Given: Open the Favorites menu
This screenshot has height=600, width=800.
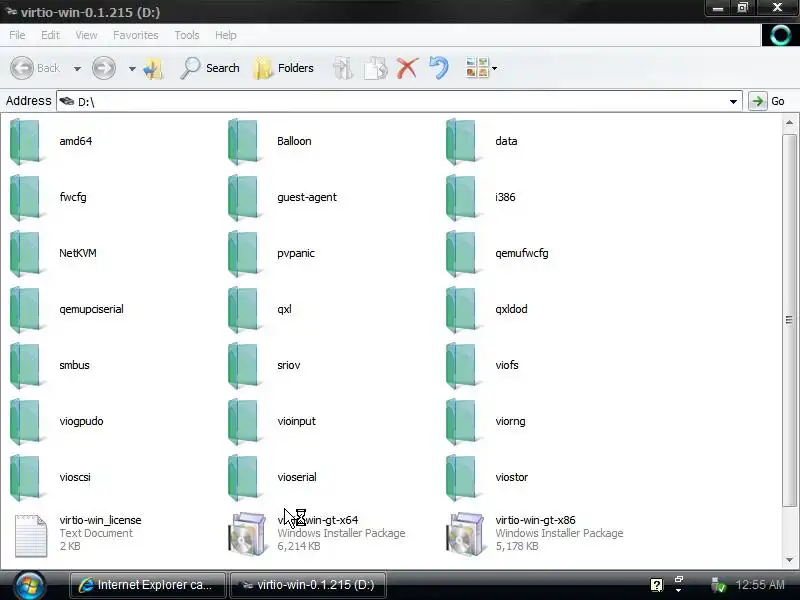Looking at the screenshot, I should [x=136, y=35].
